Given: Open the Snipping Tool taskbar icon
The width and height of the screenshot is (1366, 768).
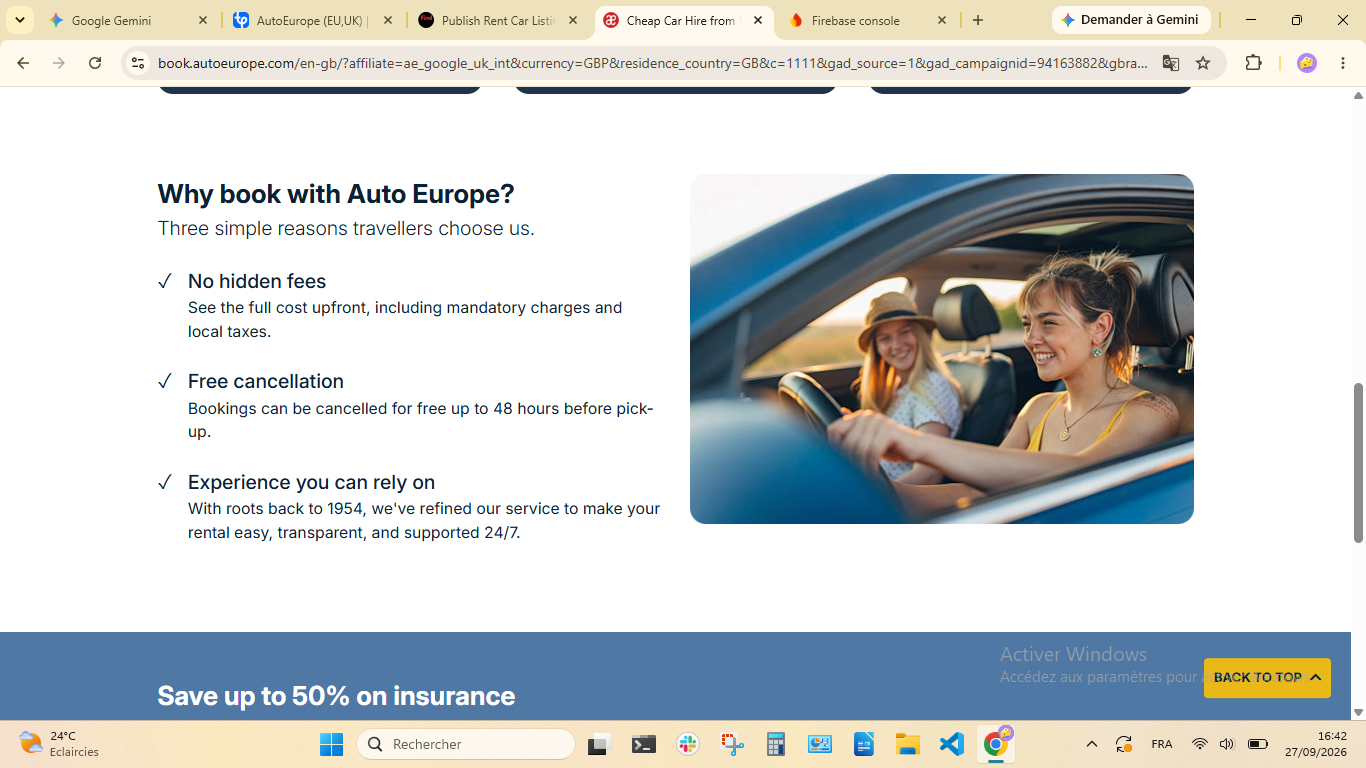Looking at the screenshot, I should click(x=732, y=744).
